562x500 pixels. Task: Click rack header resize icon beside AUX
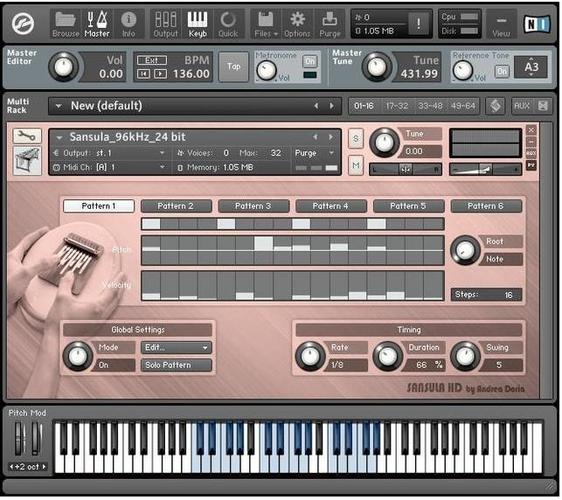(x=543, y=106)
